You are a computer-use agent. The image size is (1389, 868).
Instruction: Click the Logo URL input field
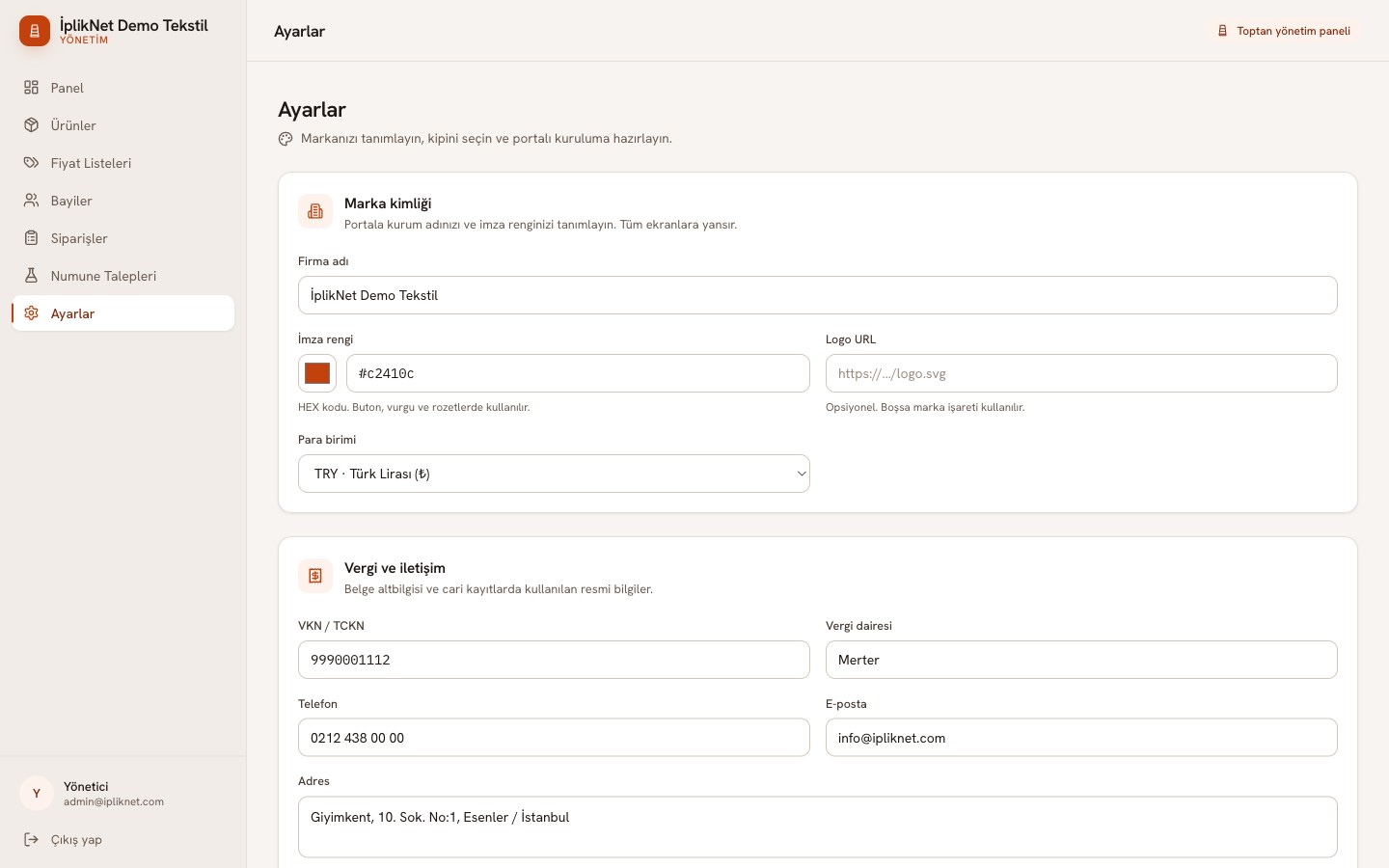coord(1081,373)
